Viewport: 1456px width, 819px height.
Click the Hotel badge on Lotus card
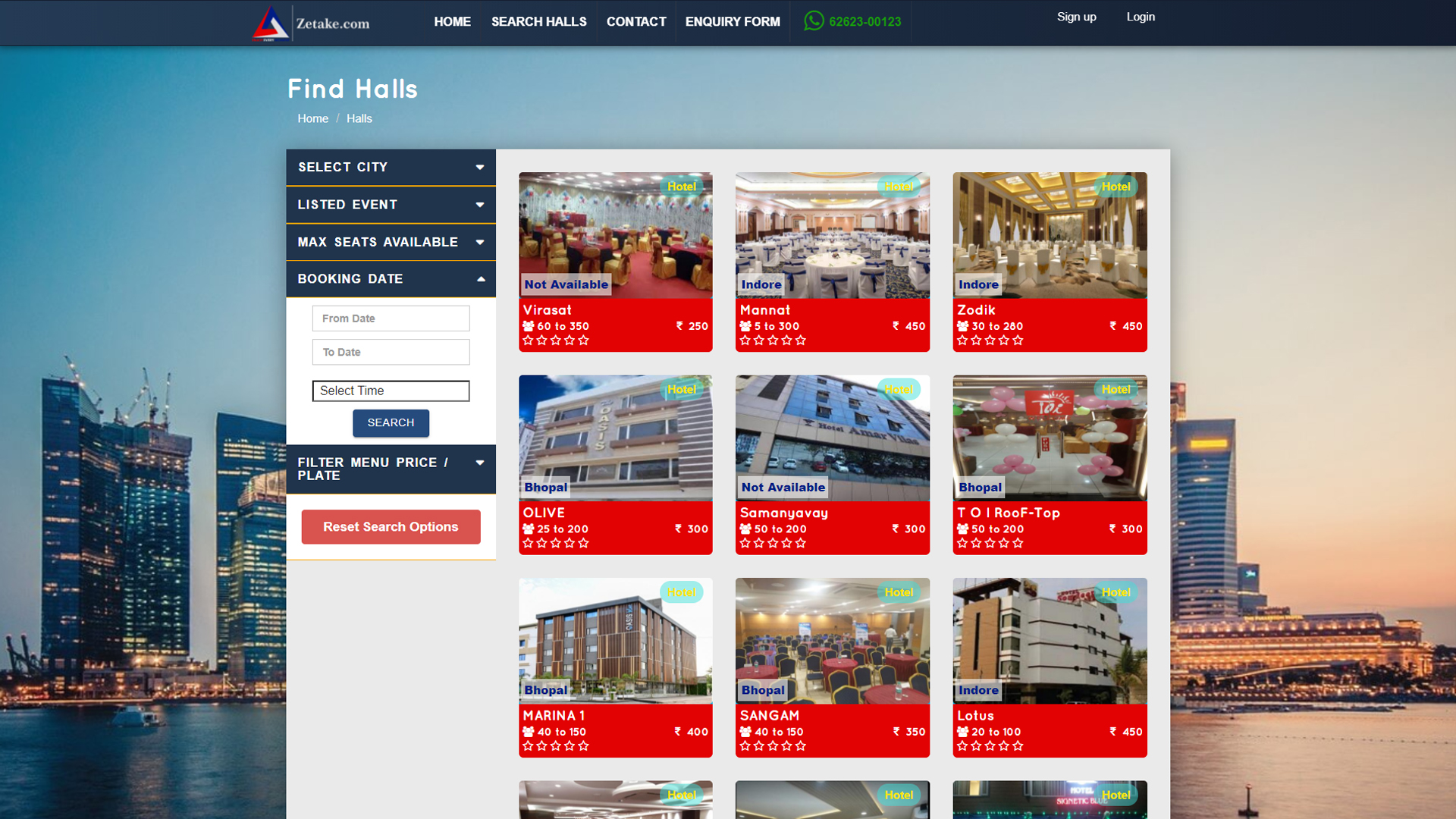point(1116,592)
